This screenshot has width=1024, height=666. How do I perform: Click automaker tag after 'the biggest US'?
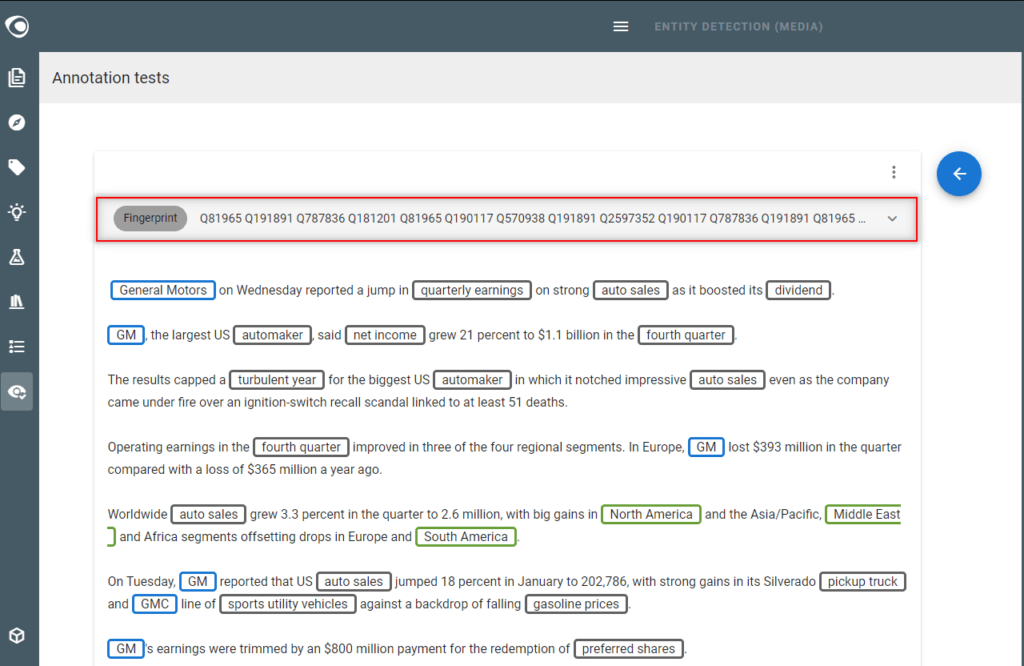(x=472, y=380)
